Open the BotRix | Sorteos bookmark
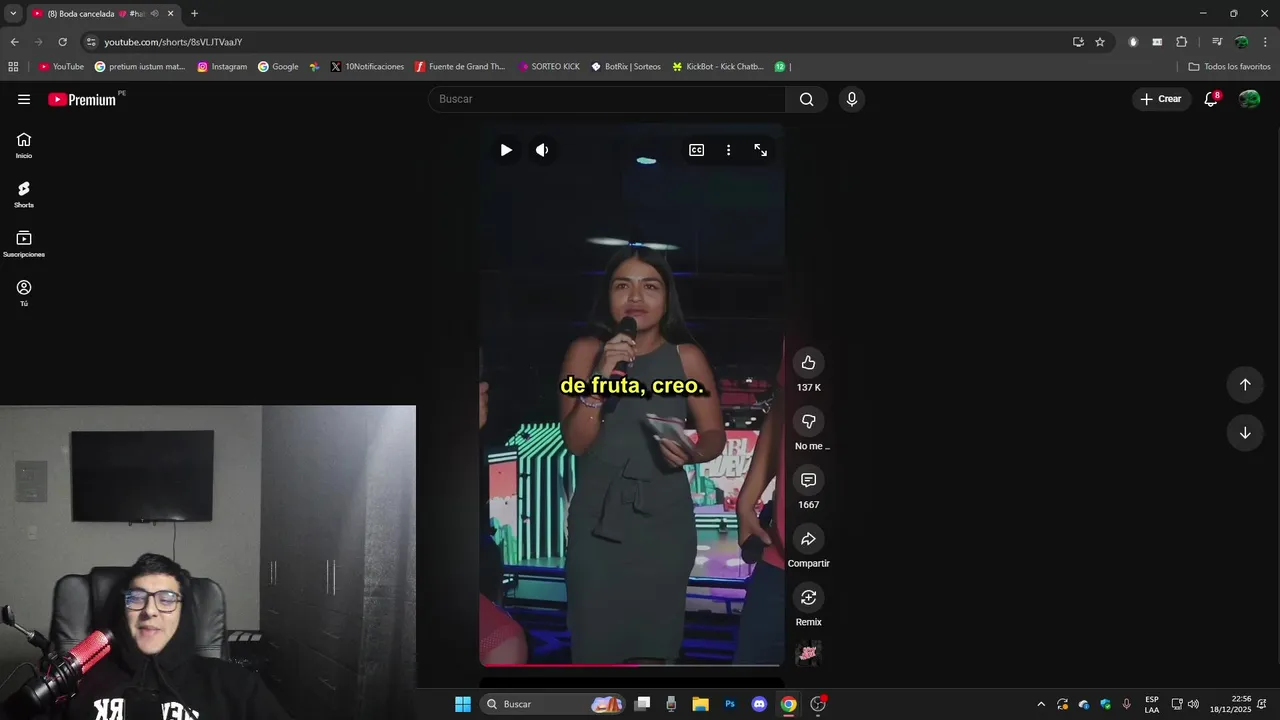The width and height of the screenshot is (1280, 720). click(626, 67)
